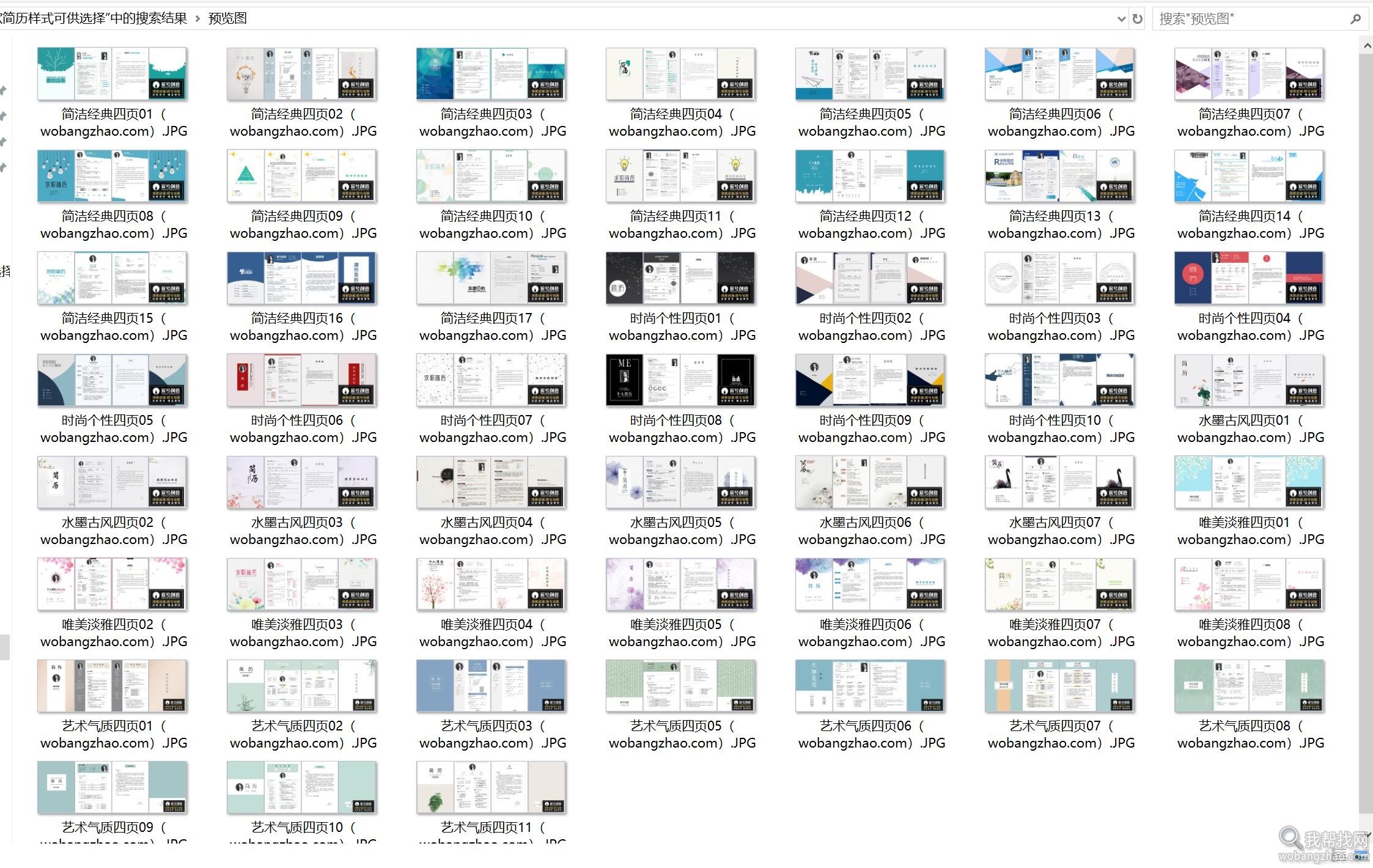
Task: Open the address bar history dropdown
Action: (x=1121, y=19)
